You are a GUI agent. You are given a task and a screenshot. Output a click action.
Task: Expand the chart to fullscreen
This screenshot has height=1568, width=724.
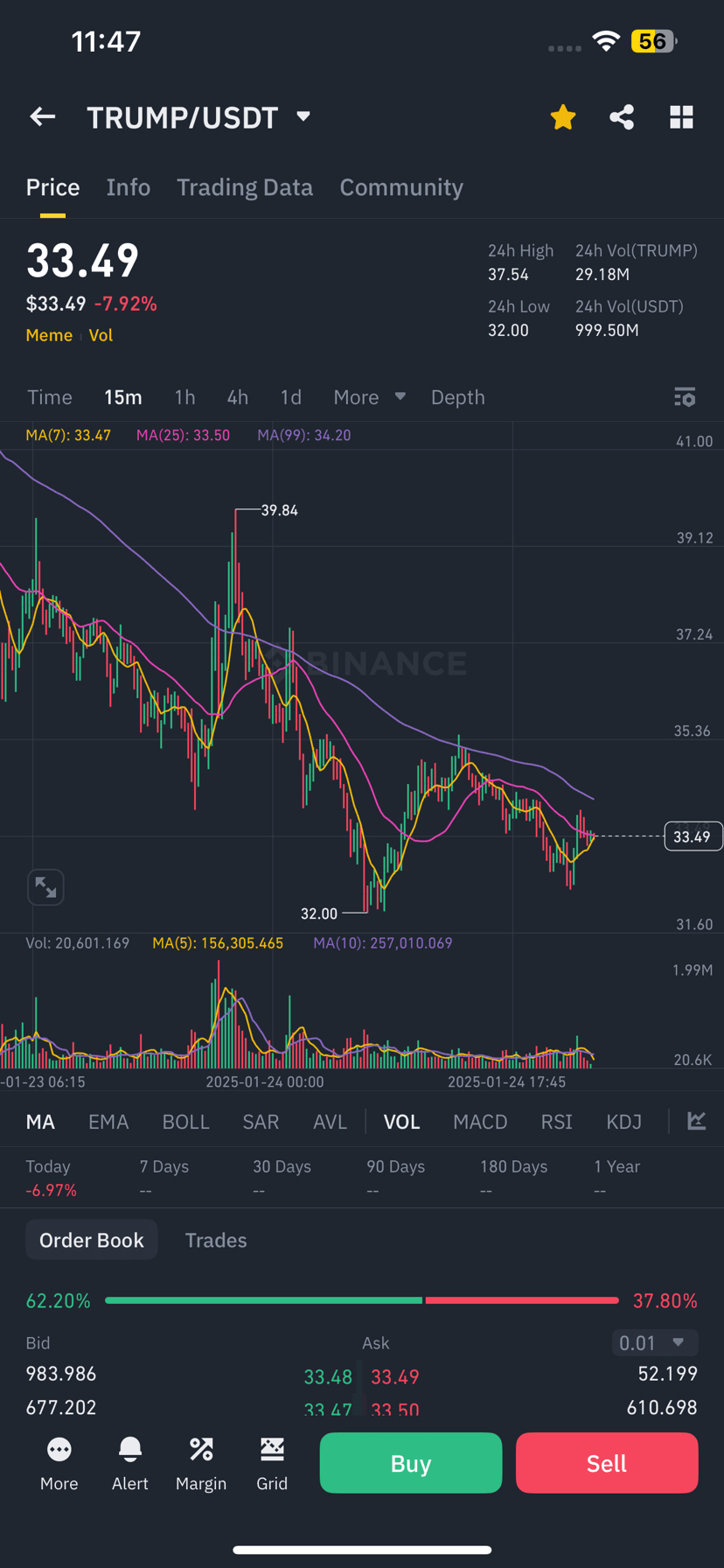click(45, 887)
